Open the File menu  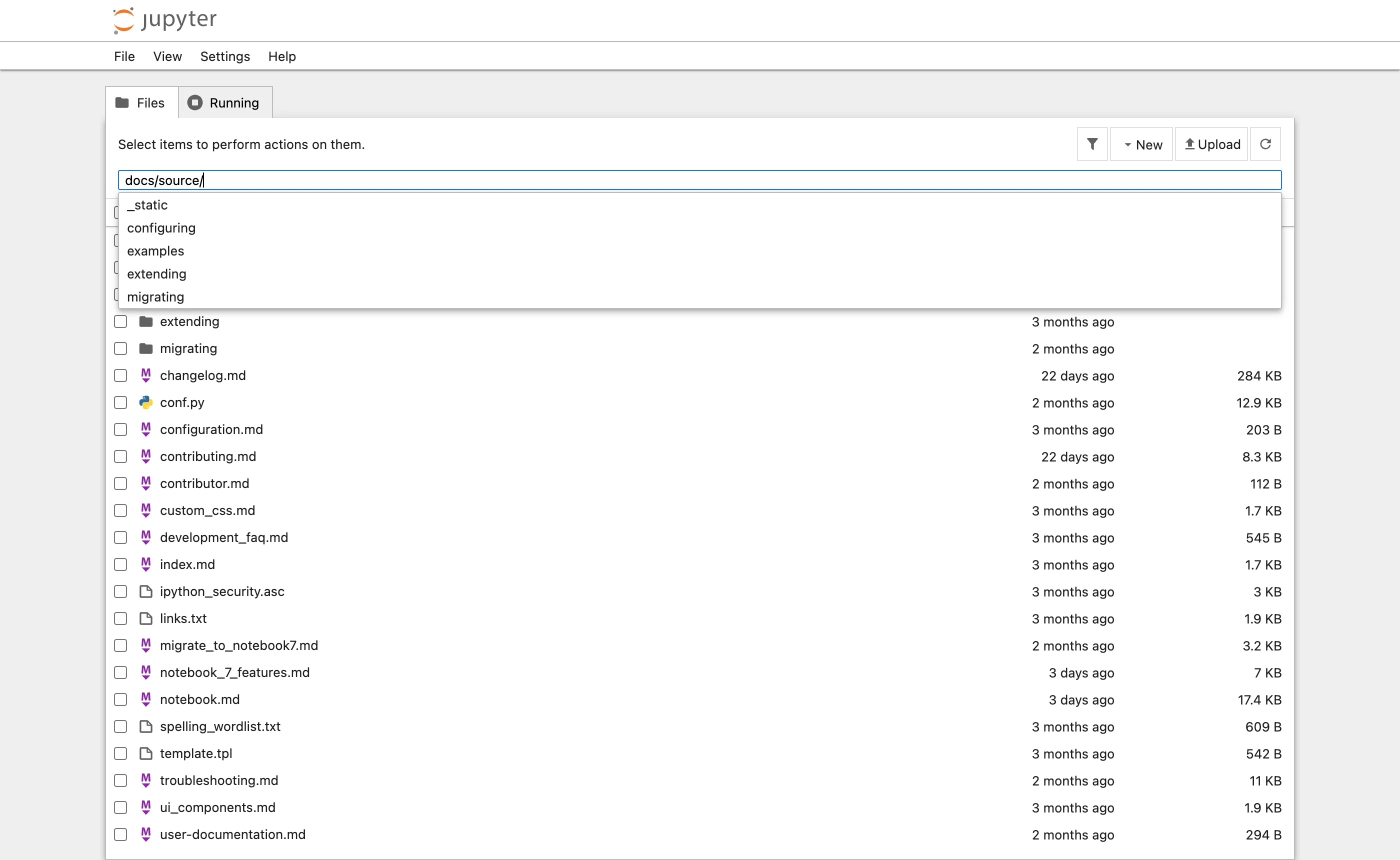point(124,56)
